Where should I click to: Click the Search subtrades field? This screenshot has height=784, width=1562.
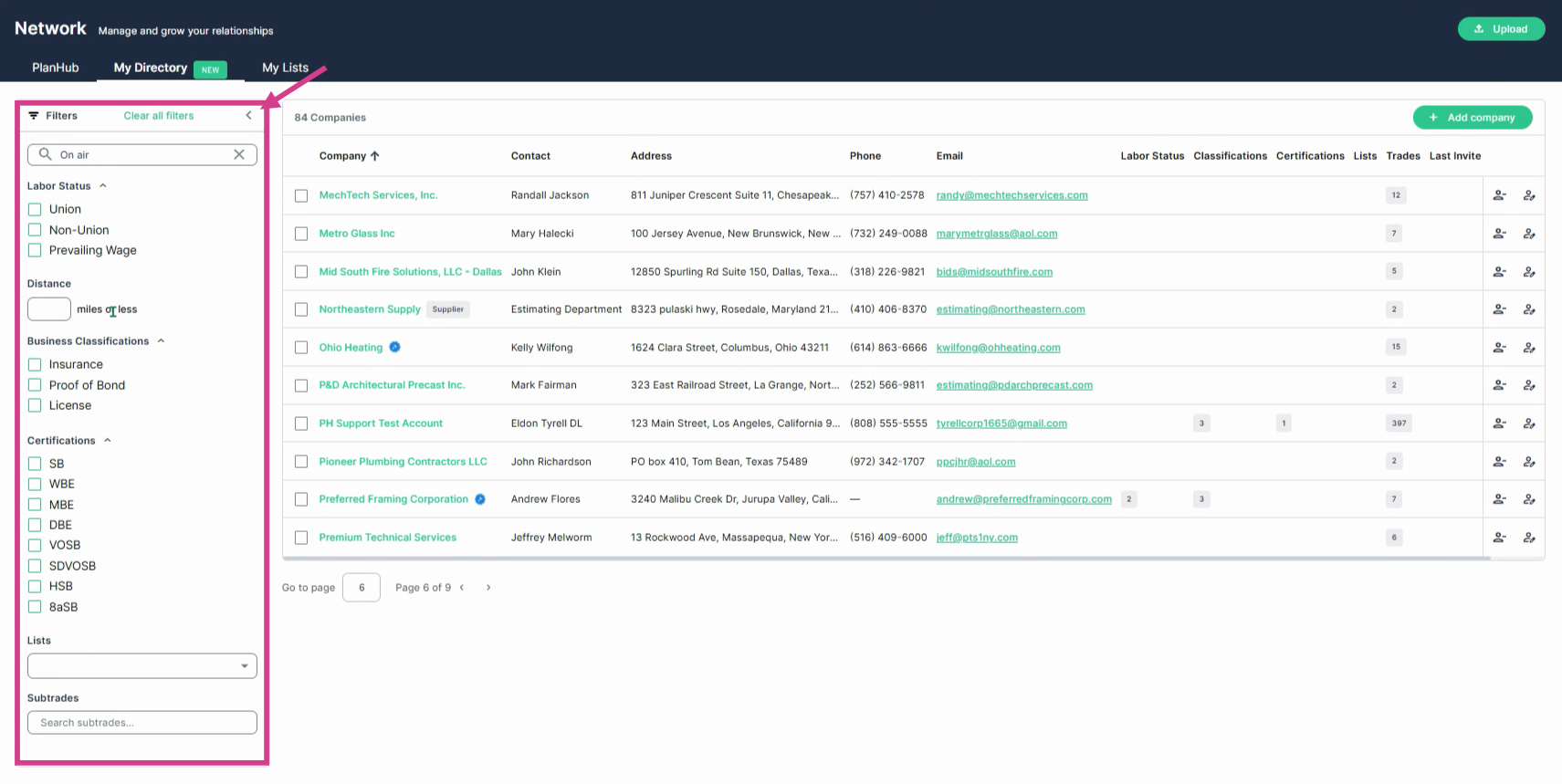point(142,723)
